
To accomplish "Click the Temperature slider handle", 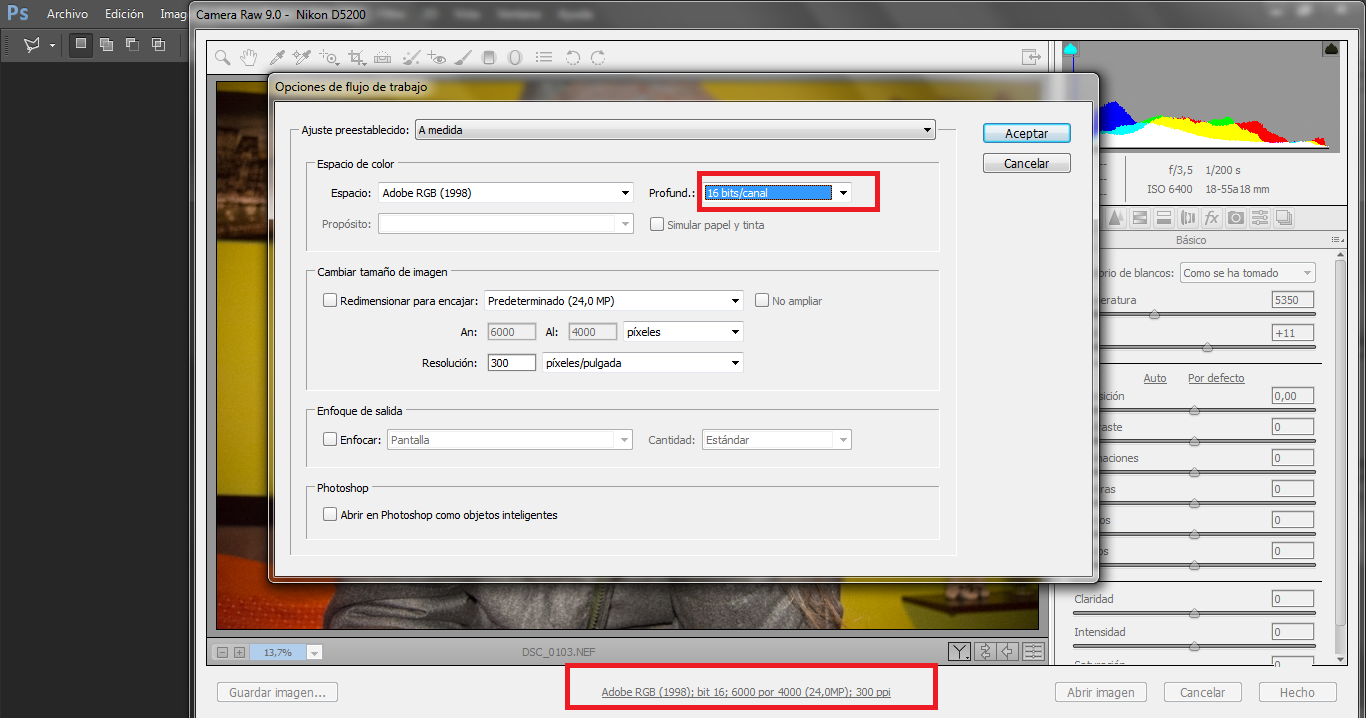I will pyautogui.click(x=1154, y=314).
